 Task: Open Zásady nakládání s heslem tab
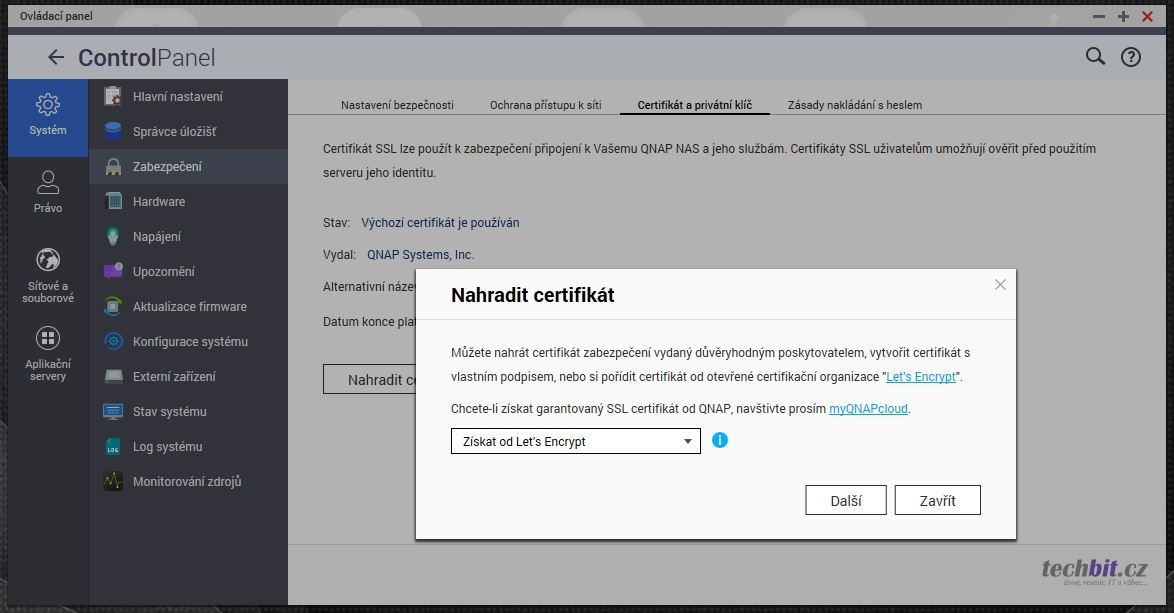[854, 105]
